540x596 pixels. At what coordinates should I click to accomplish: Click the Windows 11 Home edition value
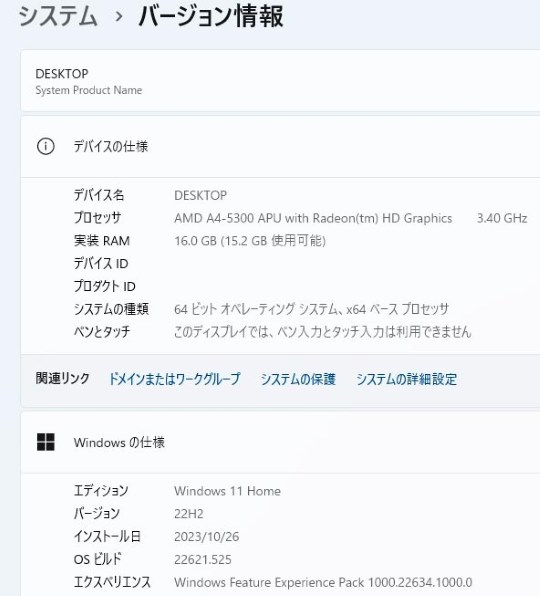coord(227,491)
